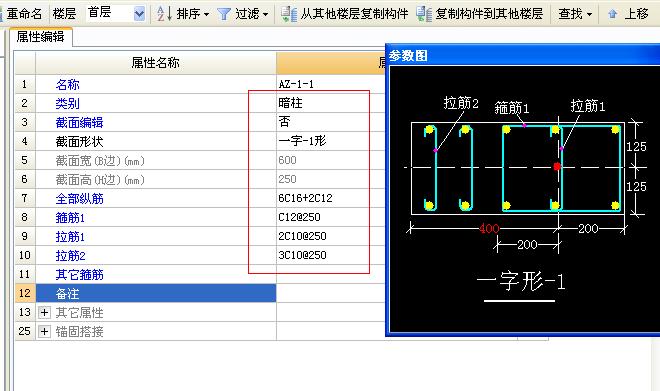660x391 pixels.
Task: Click the filter funnel icon
Action: click(x=224, y=14)
